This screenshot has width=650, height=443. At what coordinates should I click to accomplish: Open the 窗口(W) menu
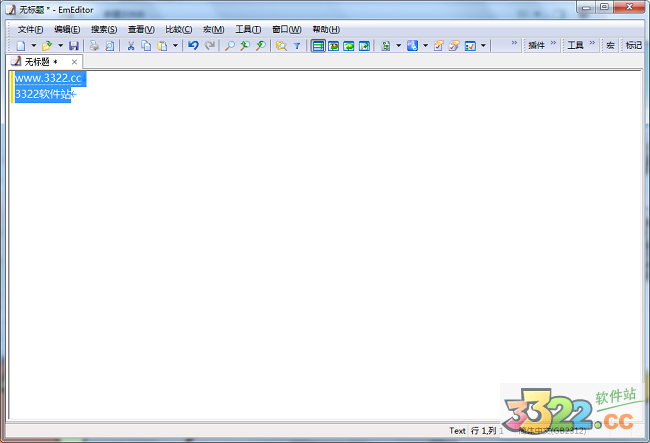pos(286,29)
